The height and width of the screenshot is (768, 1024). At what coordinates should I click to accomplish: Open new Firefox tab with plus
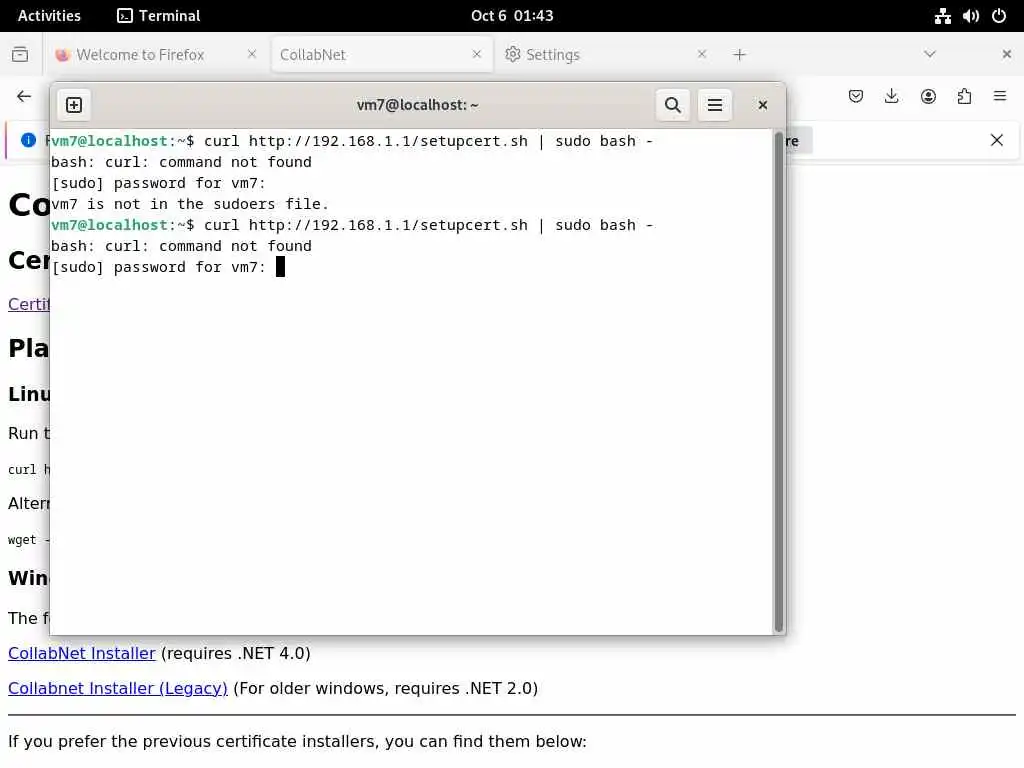click(739, 55)
